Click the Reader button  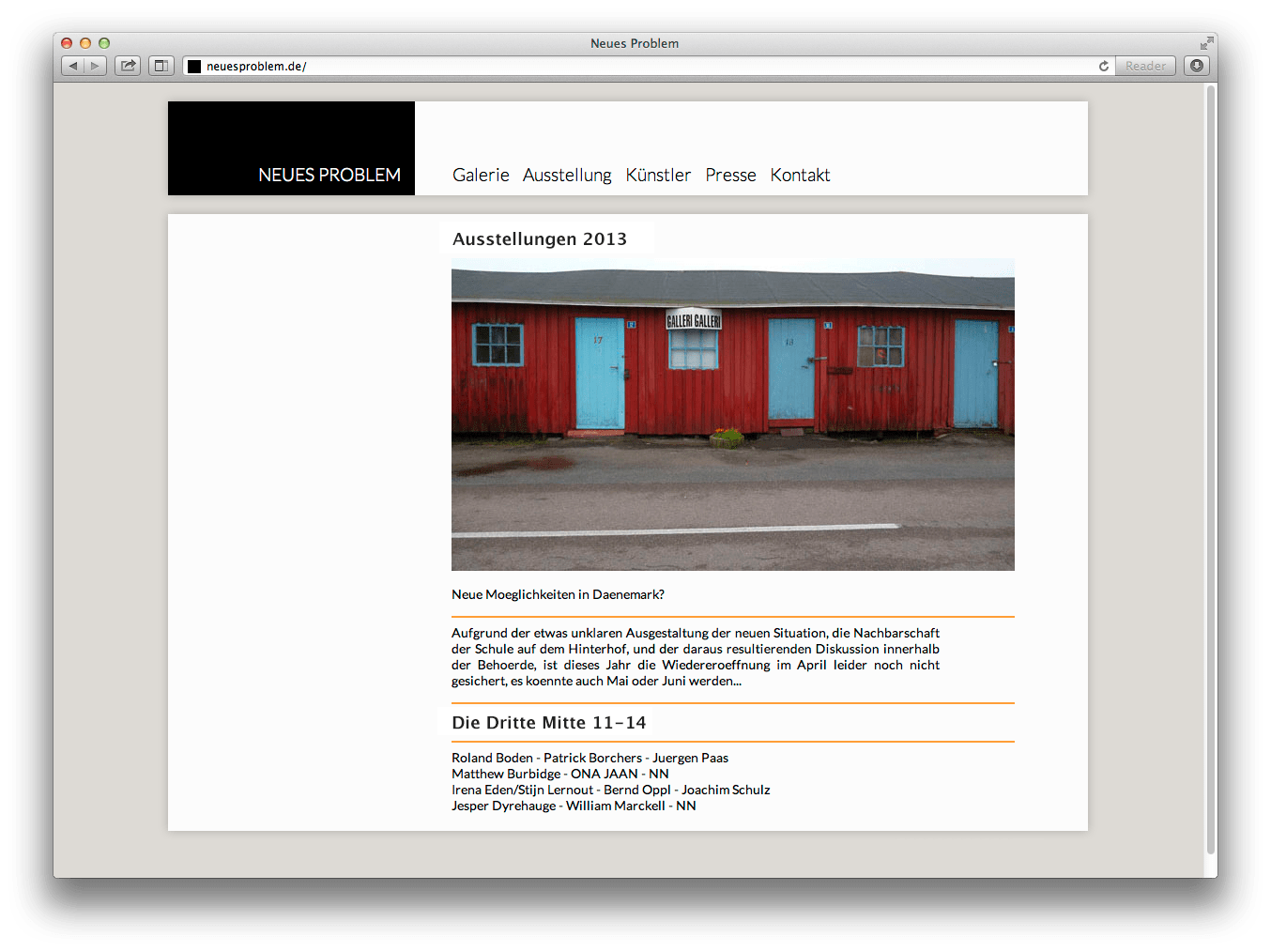tap(1145, 66)
